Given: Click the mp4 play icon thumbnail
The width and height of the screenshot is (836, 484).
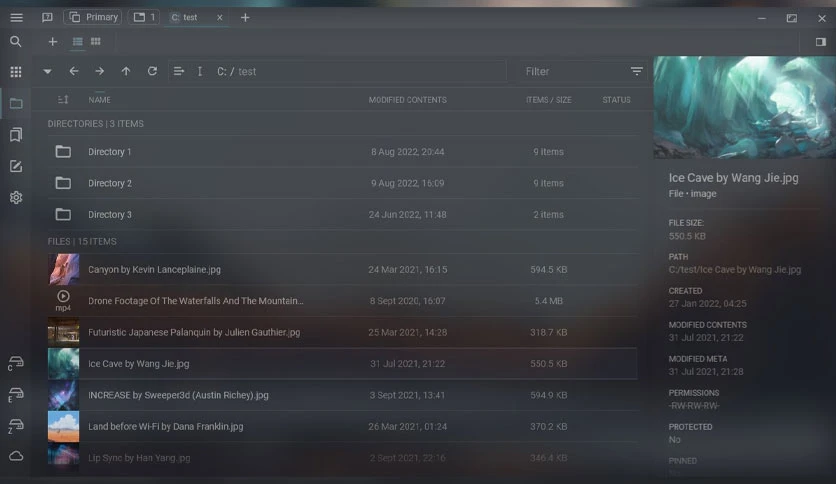Looking at the screenshot, I should (x=63, y=301).
